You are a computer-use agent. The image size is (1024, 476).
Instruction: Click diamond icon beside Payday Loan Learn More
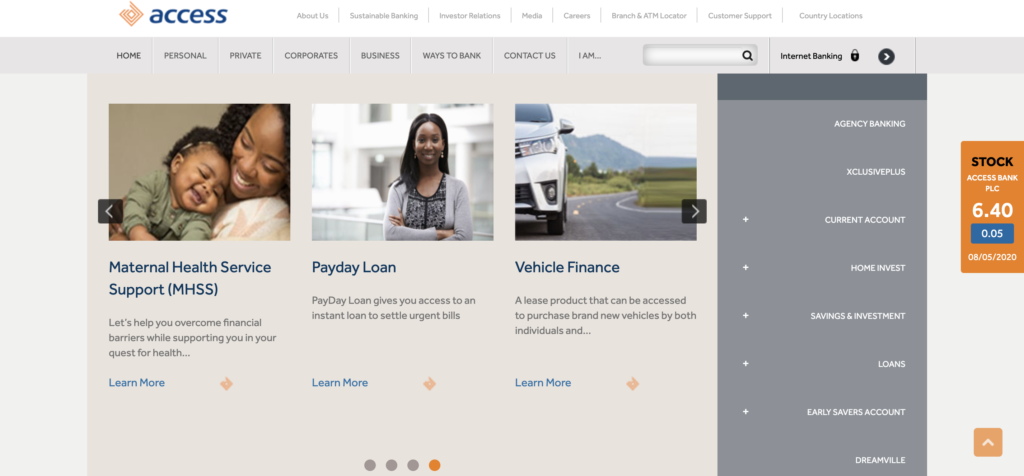coord(429,383)
